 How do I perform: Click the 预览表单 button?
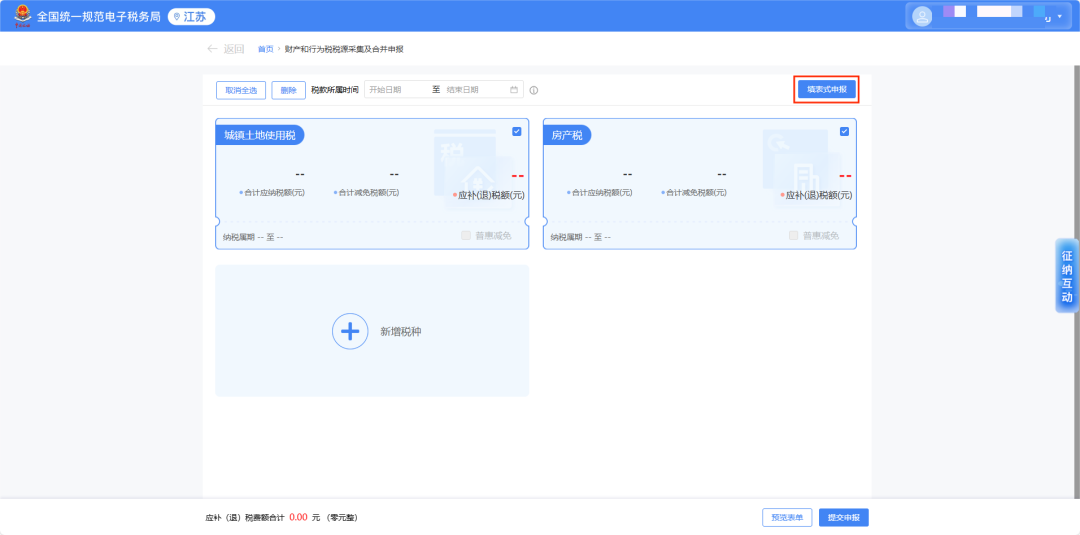(x=787, y=518)
